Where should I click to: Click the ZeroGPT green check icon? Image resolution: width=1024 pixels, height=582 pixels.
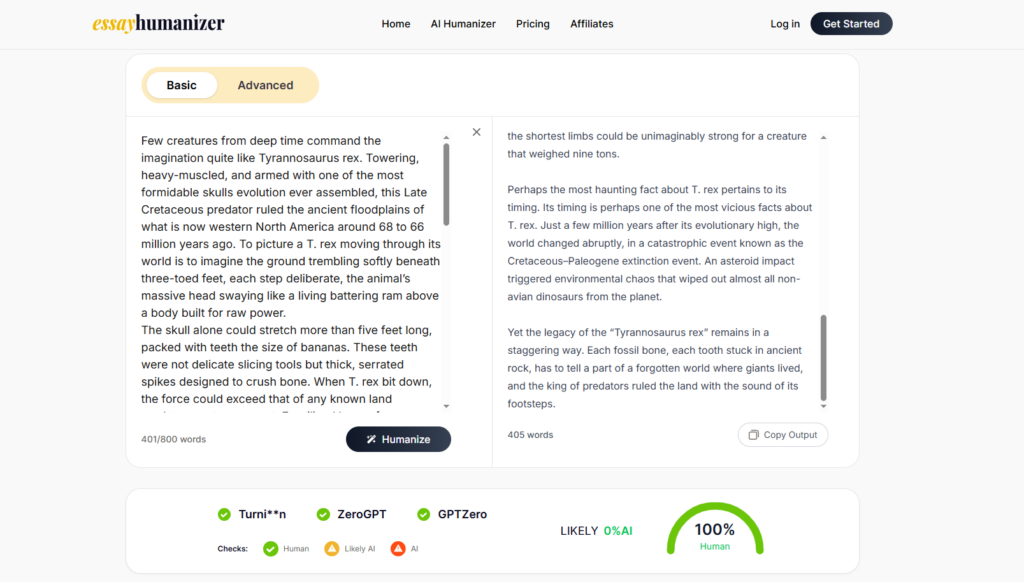coord(323,514)
